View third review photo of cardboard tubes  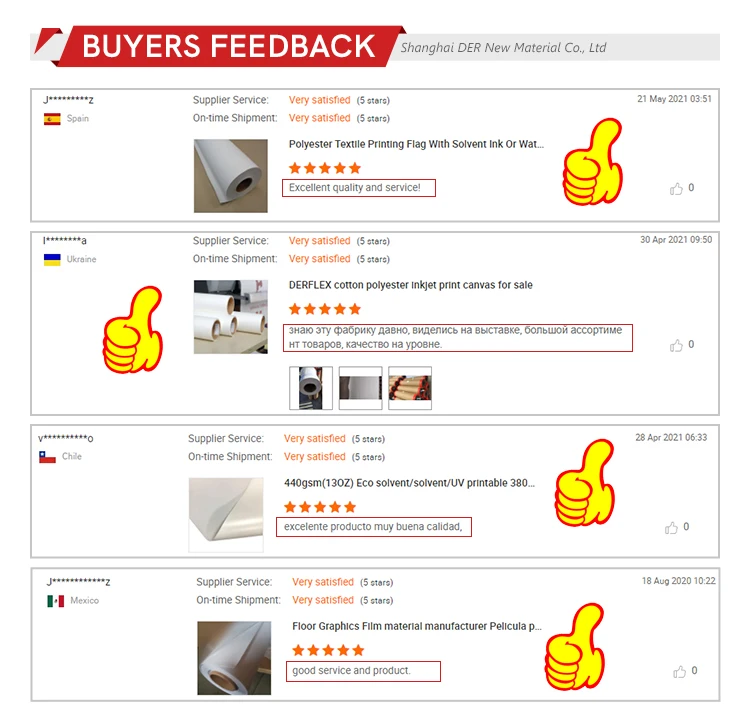click(410, 388)
